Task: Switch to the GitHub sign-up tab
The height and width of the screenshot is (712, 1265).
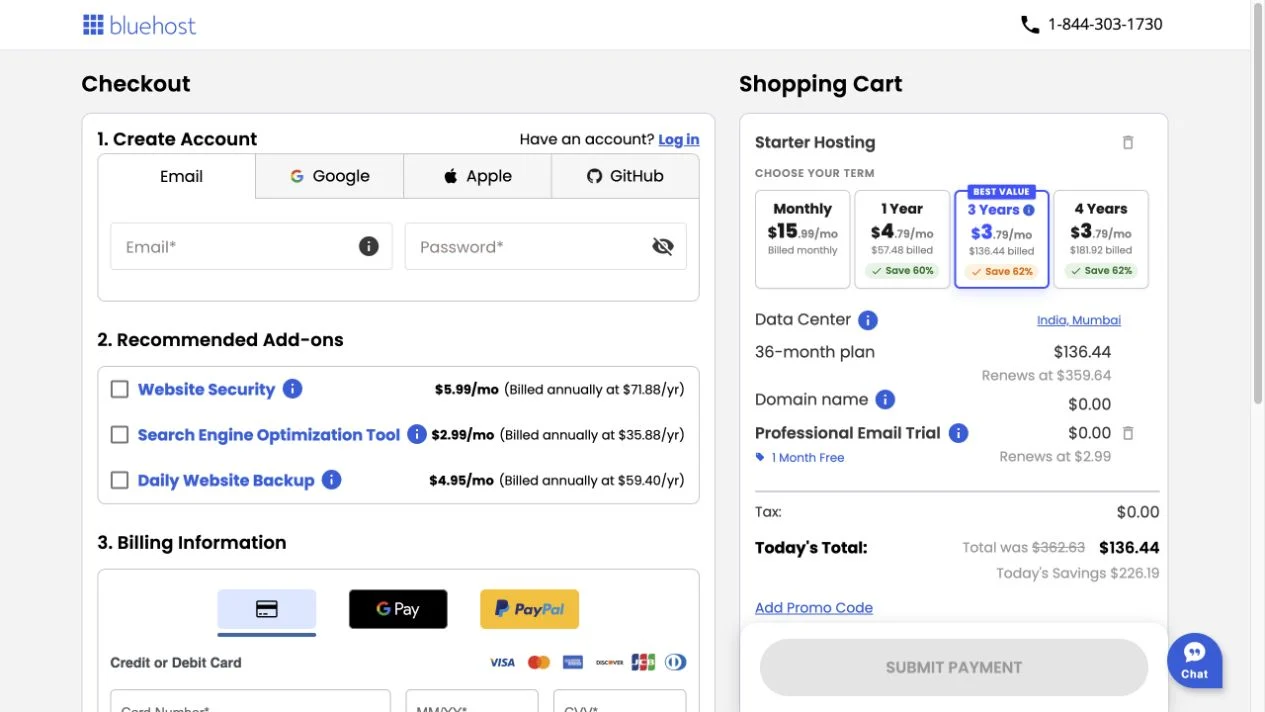Action: tap(625, 176)
